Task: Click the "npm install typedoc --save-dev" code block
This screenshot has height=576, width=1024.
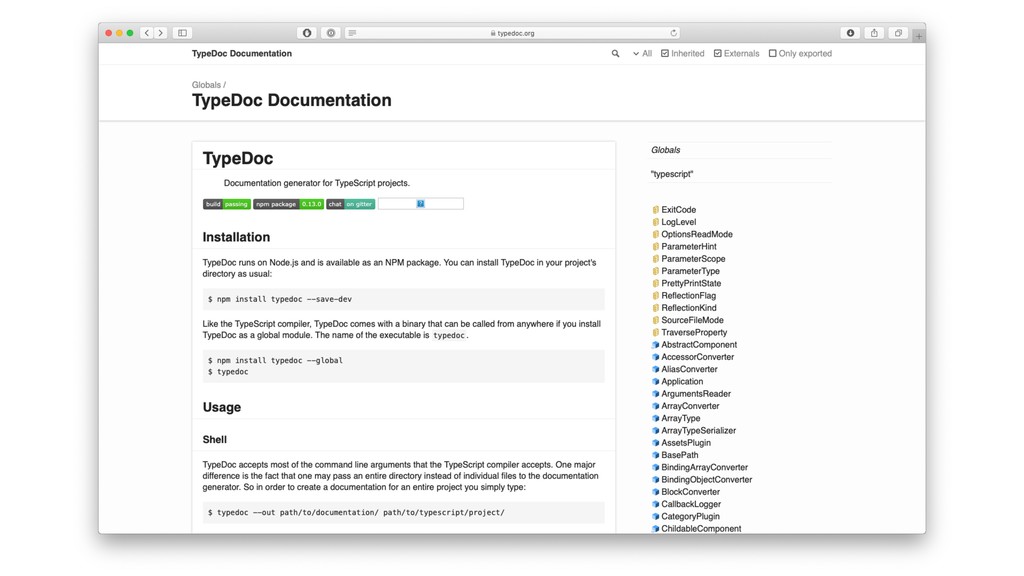Action: (x=404, y=299)
